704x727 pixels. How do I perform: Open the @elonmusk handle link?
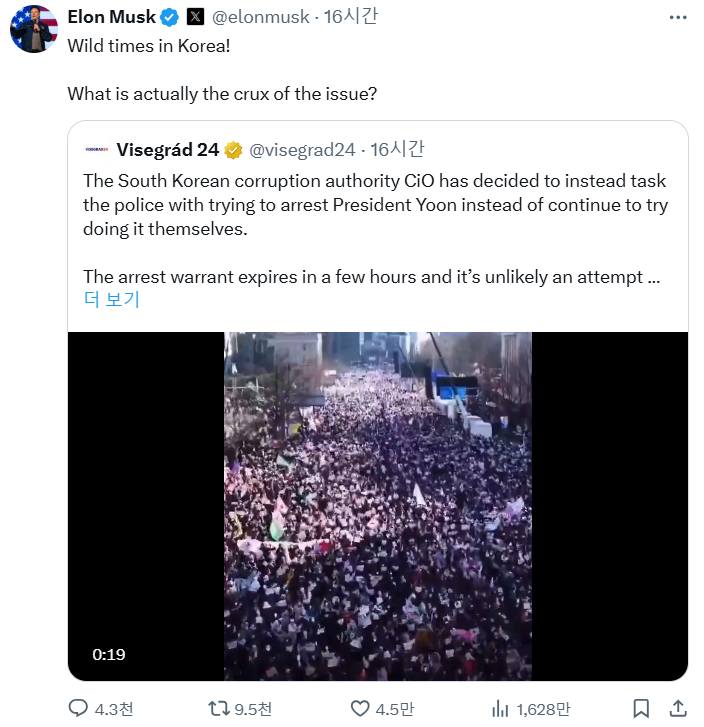(262, 16)
